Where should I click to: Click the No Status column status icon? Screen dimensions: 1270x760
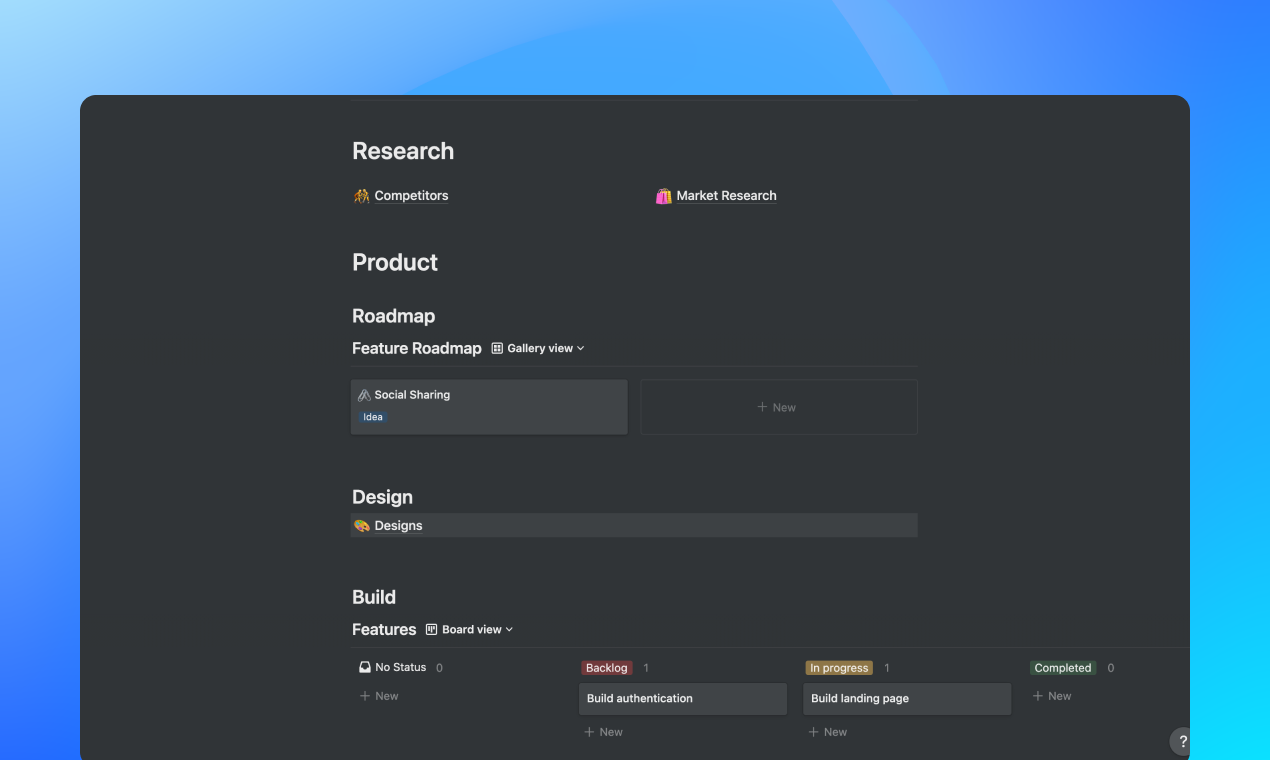[x=364, y=667]
